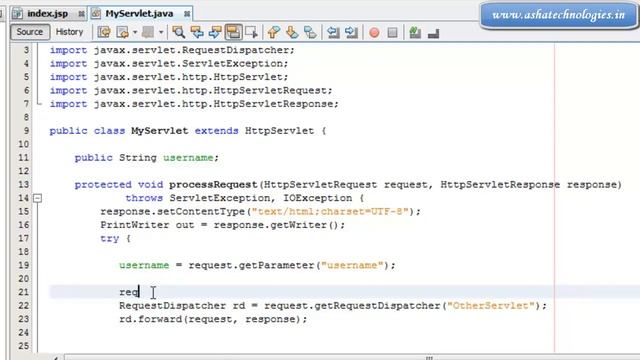Switch to the History view

coord(69,32)
